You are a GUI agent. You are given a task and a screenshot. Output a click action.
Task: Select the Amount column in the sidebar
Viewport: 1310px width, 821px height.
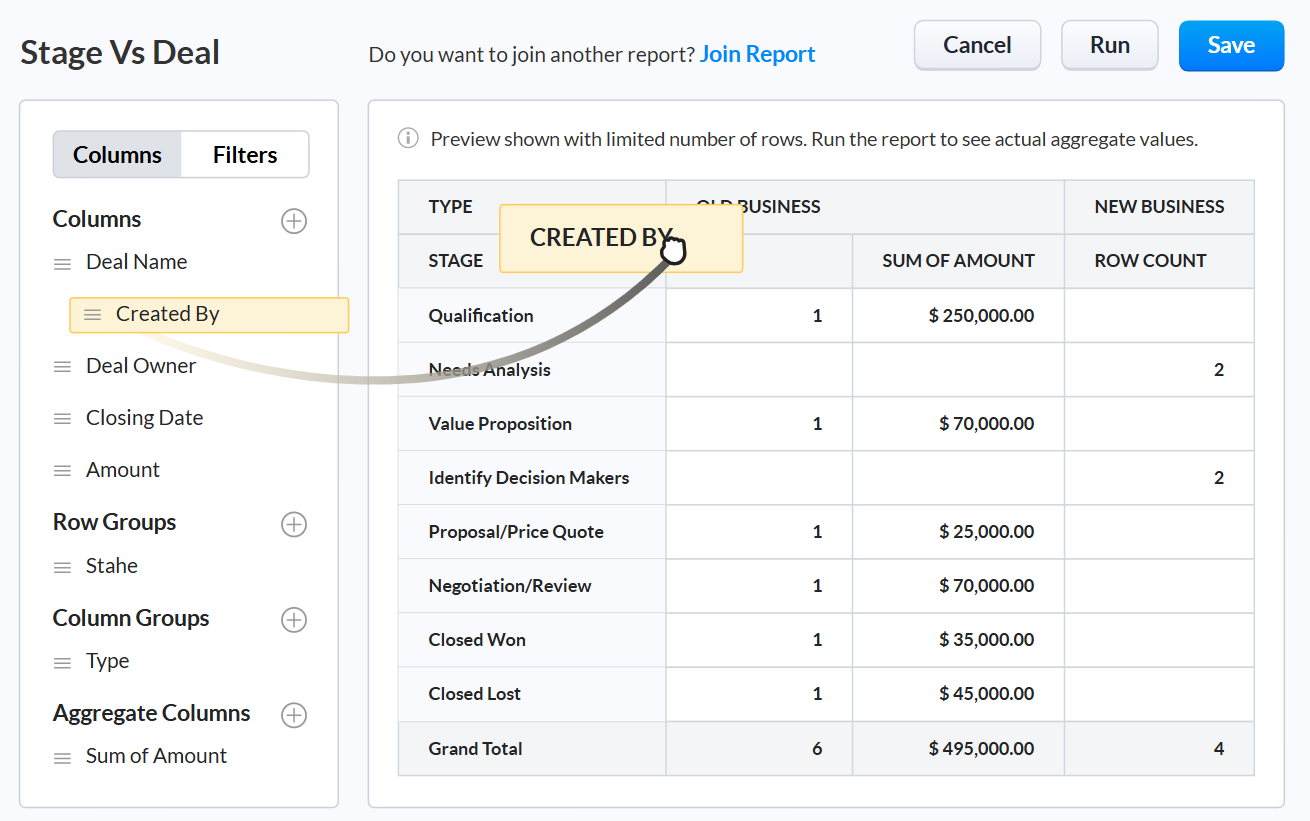click(123, 469)
